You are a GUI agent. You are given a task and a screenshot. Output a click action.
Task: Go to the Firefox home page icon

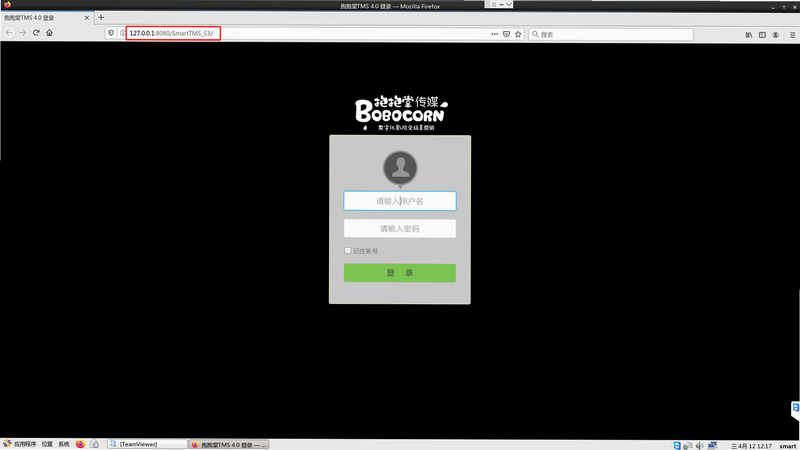point(49,33)
